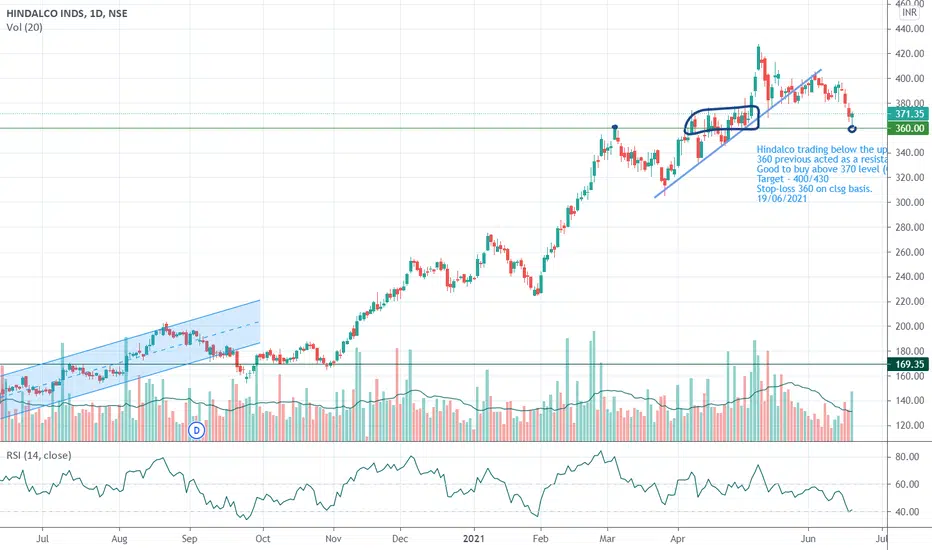Click the 'Good to buy above 370 level' text
This screenshot has width=932, height=550.
pyautogui.click(x=821, y=169)
